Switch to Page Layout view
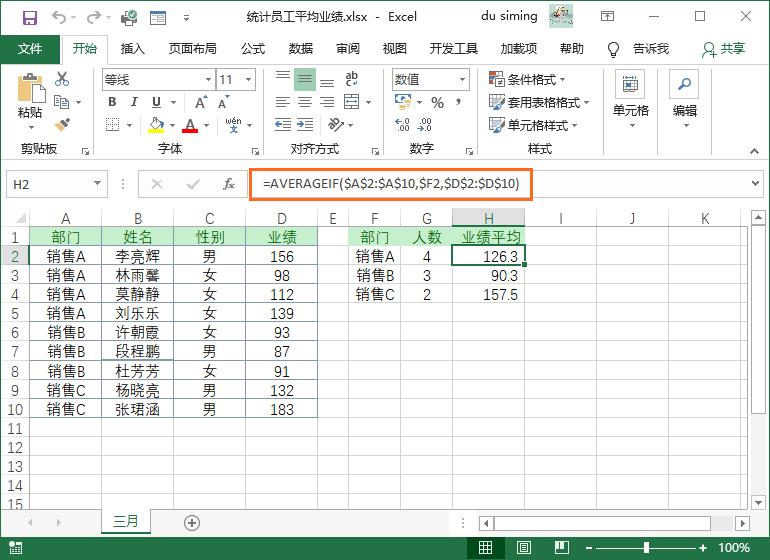The width and height of the screenshot is (770, 560). [523, 548]
